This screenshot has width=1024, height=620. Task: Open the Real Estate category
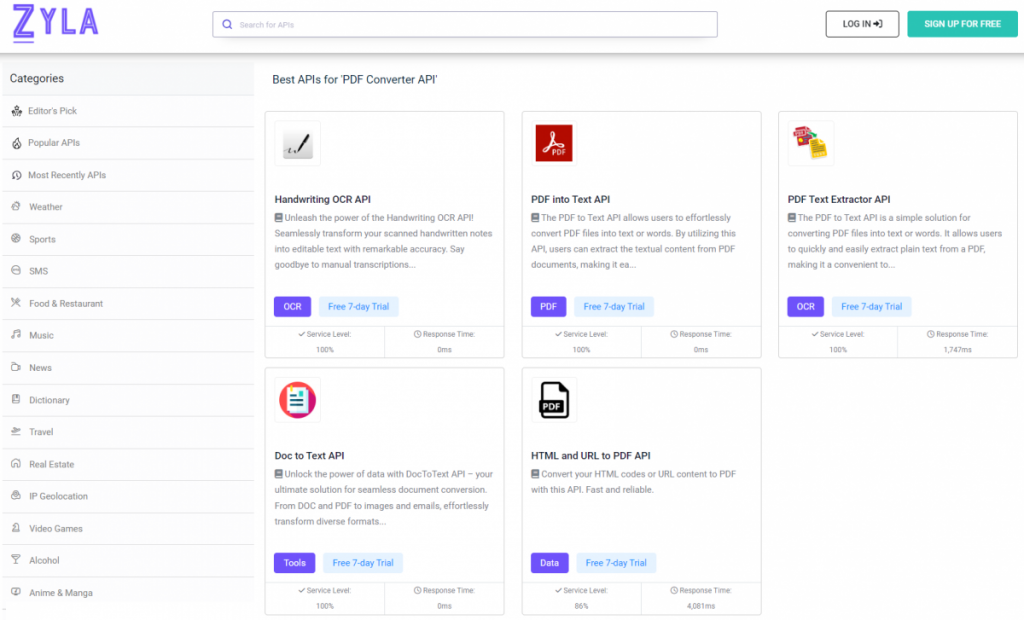(128, 465)
